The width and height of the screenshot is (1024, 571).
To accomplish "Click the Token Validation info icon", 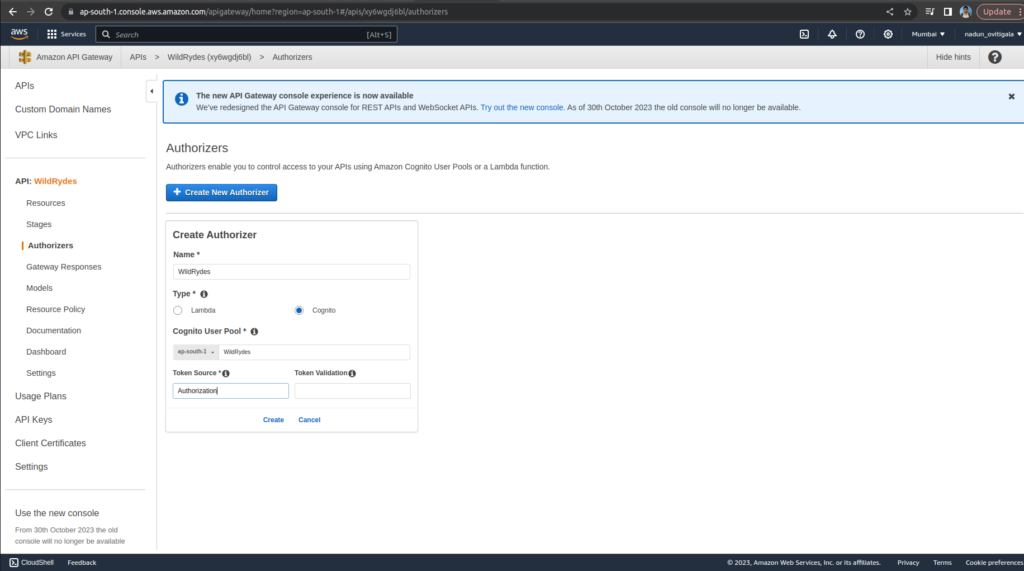I will coord(352,373).
